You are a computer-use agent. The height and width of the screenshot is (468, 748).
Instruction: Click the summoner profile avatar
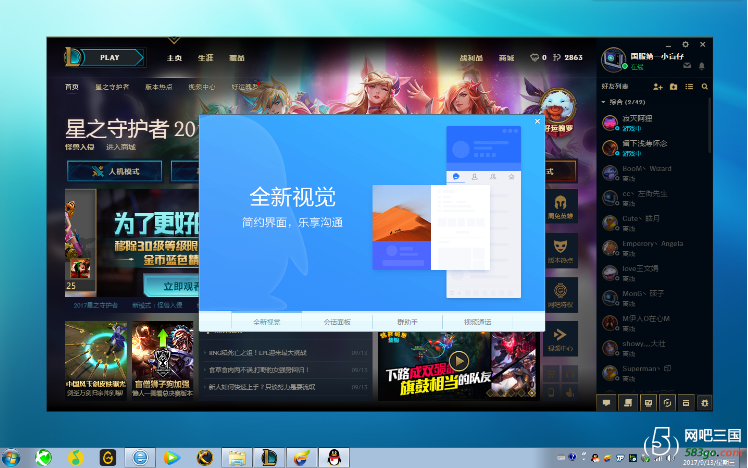pyautogui.click(x=613, y=59)
